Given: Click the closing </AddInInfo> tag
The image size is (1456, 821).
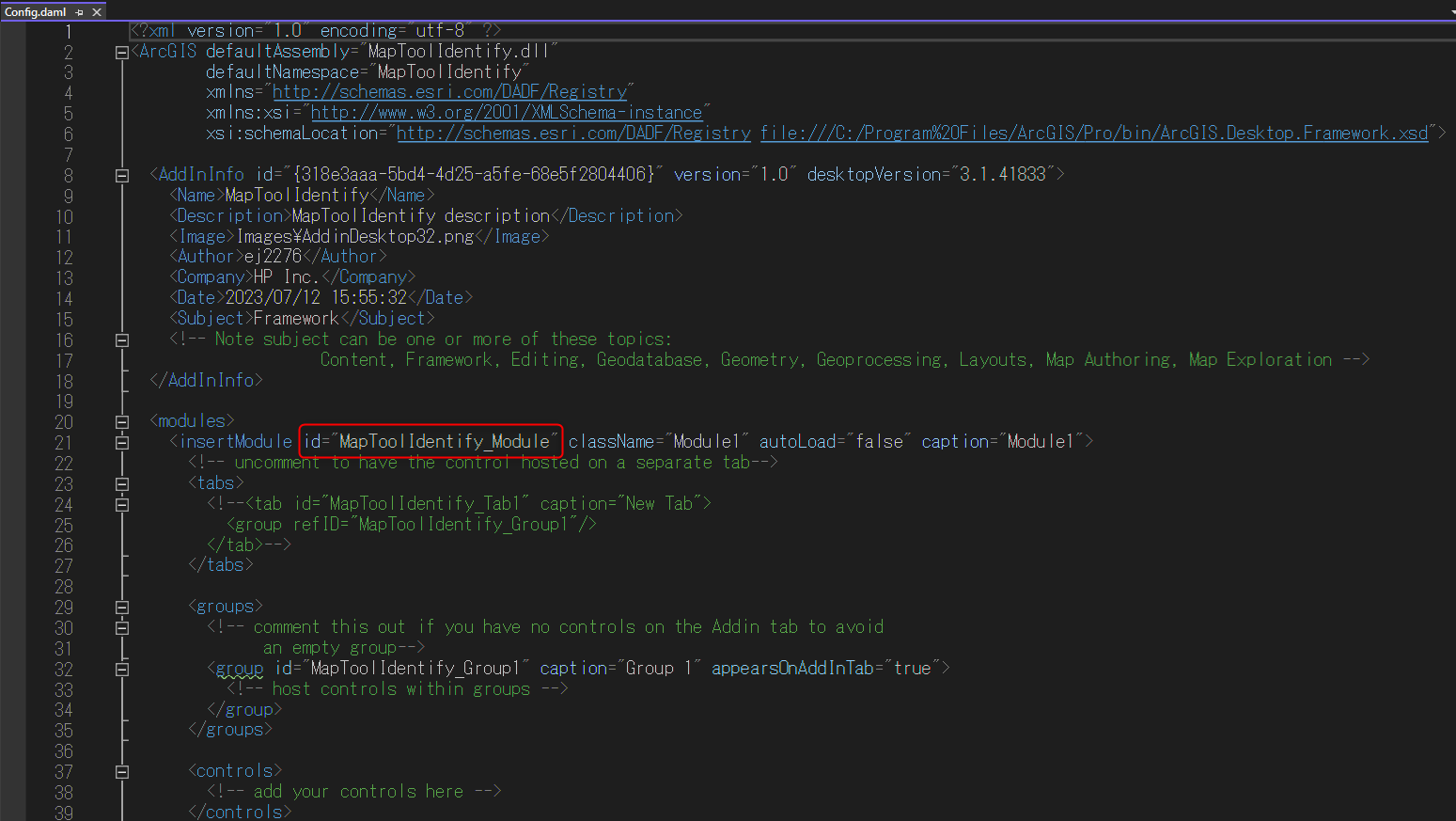Looking at the screenshot, I should 206,381.
